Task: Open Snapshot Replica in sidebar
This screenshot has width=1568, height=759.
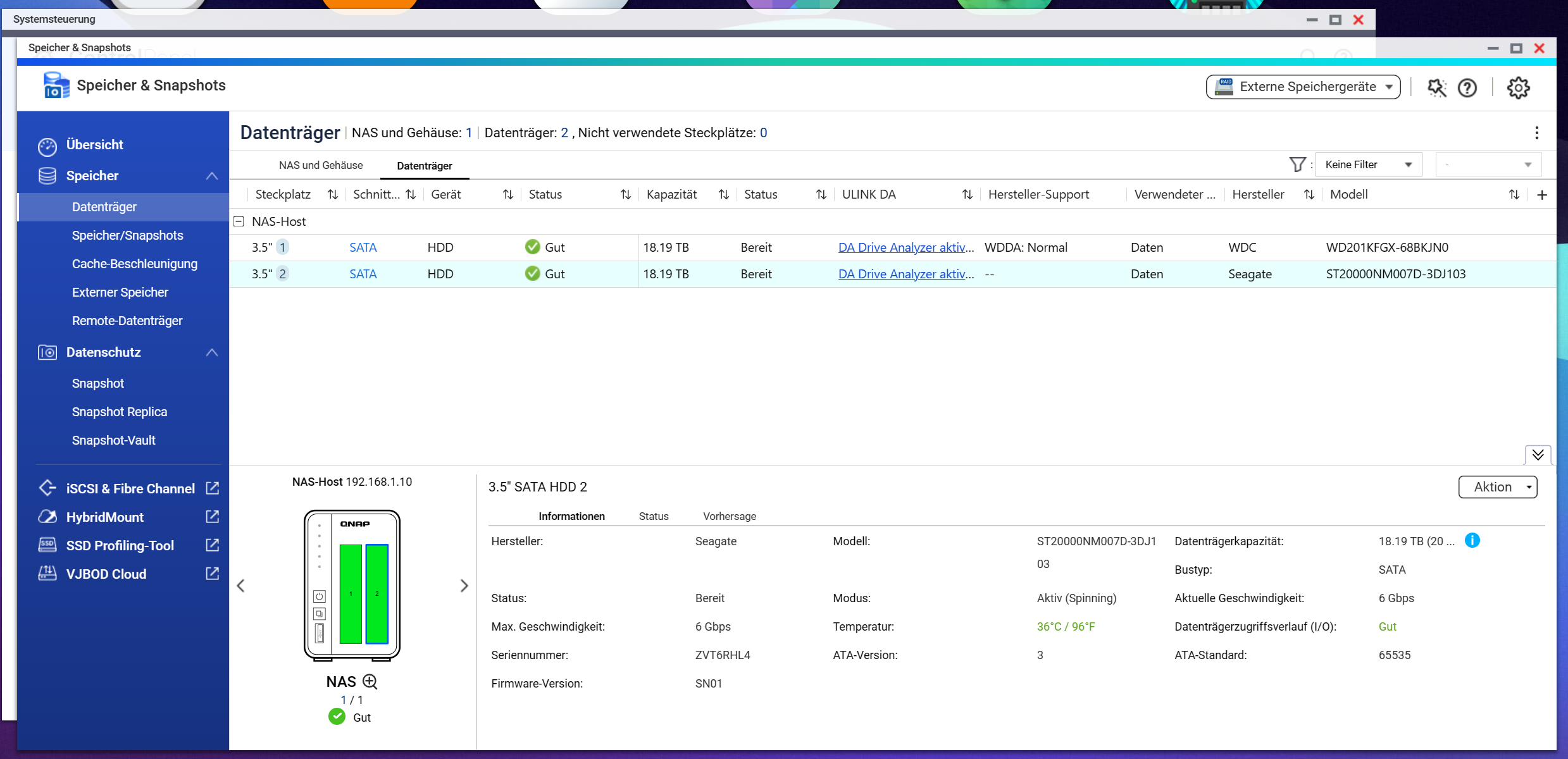Action: point(120,412)
